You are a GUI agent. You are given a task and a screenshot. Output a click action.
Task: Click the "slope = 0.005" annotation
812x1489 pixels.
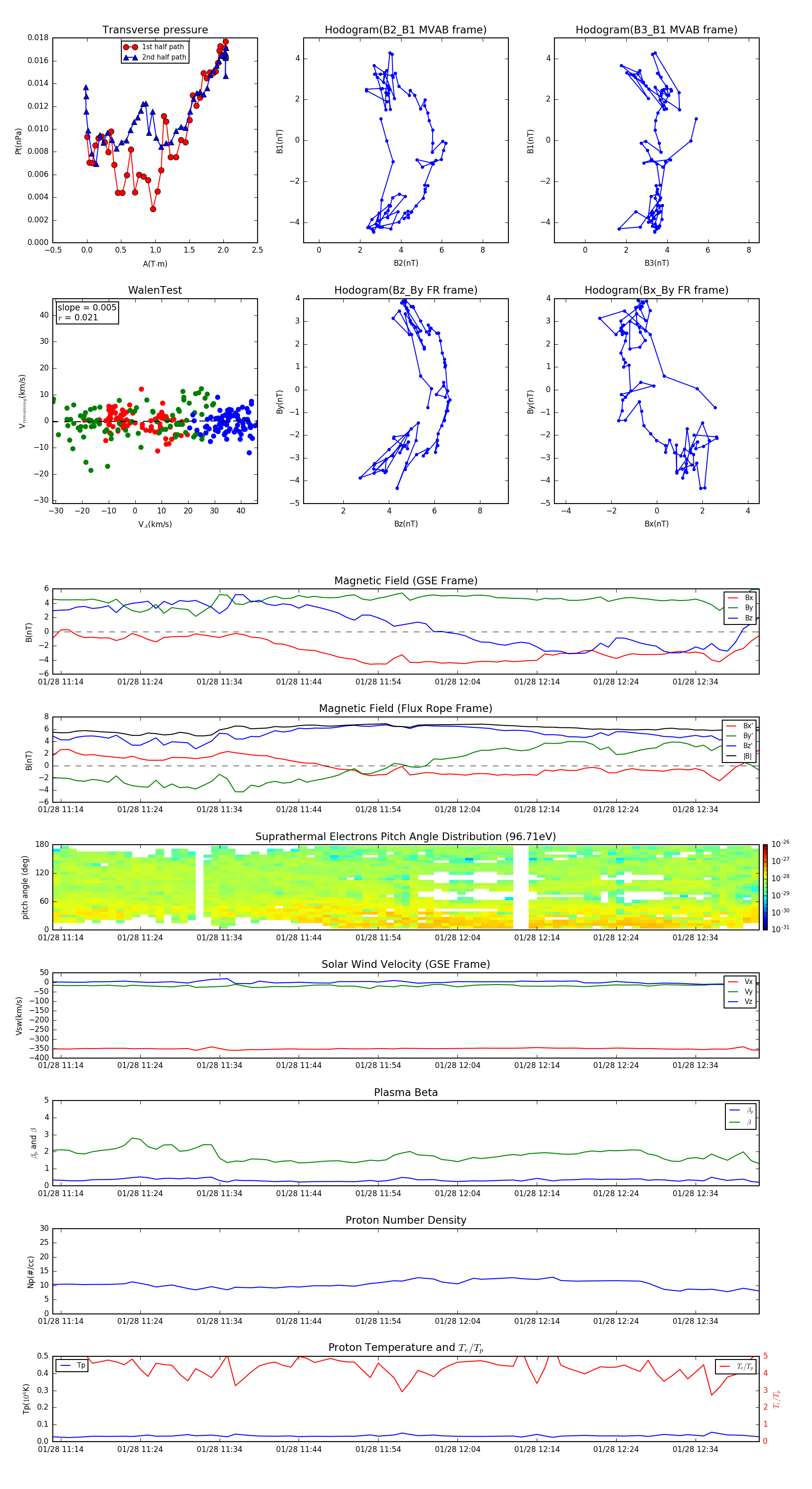pyautogui.click(x=87, y=308)
